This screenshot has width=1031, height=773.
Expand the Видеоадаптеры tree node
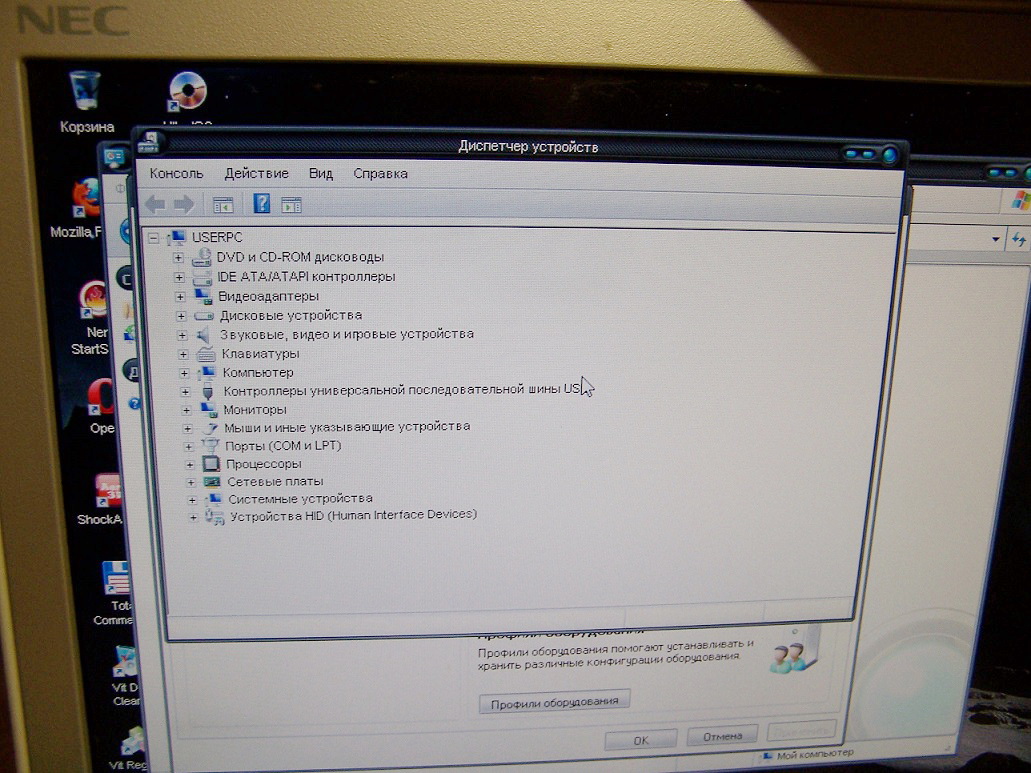(x=180, y=296)
